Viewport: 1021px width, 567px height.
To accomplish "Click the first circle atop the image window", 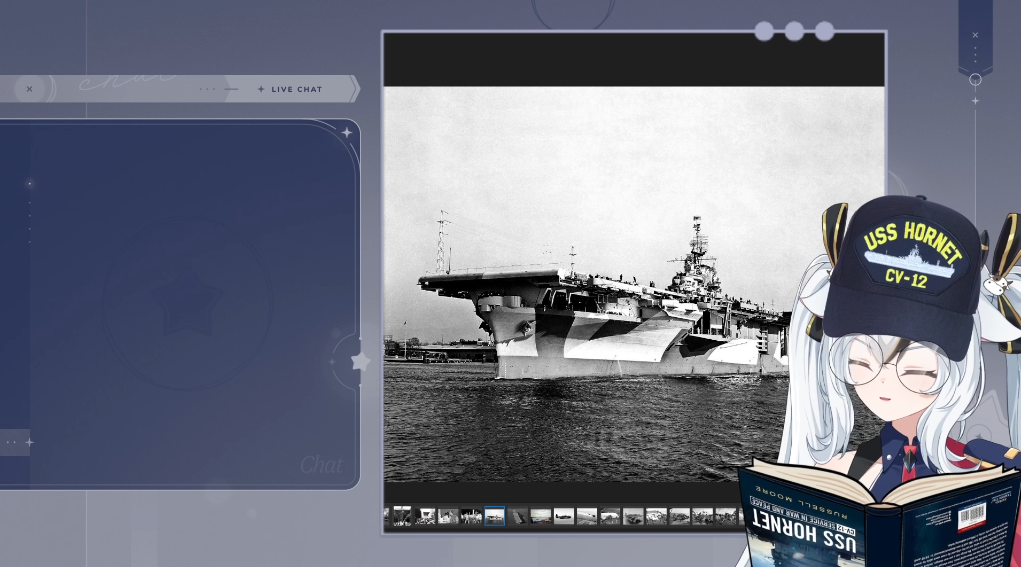I will [764, 31].
